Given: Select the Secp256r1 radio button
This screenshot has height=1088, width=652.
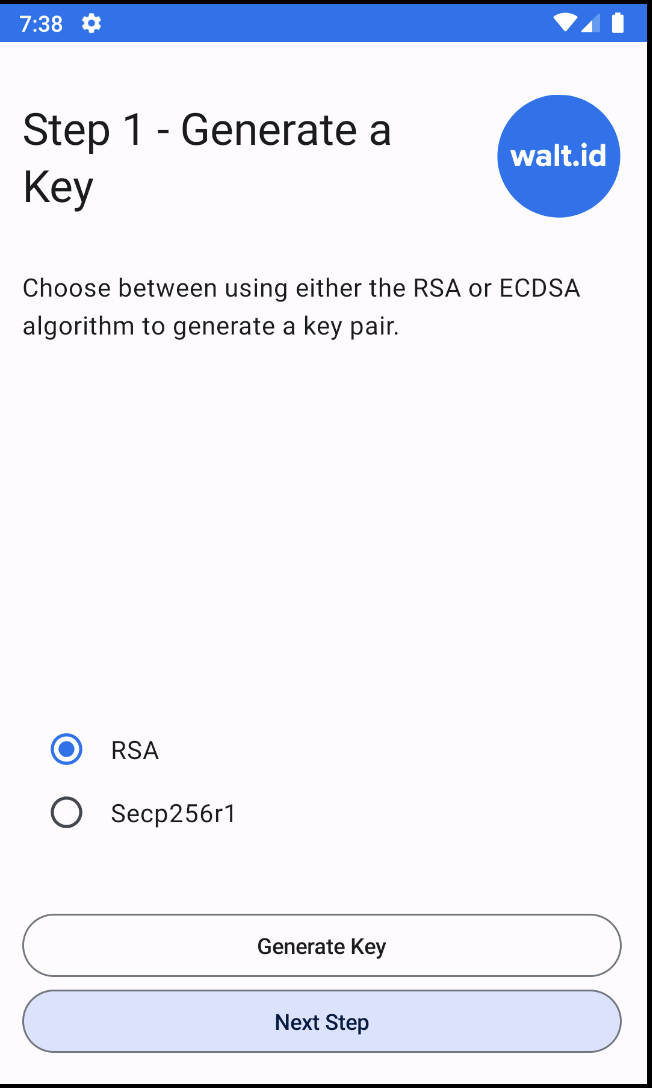Looking at the screenshot, I should [67, 812].
